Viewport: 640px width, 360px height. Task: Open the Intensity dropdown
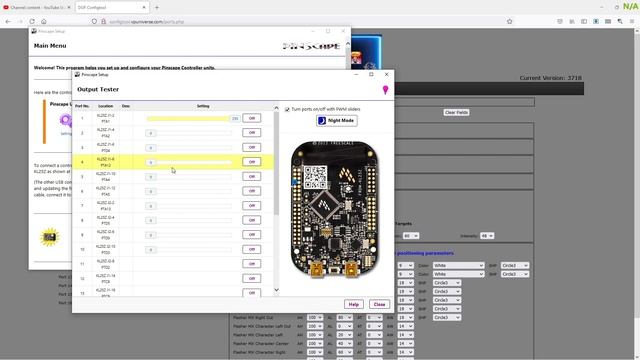(x=487, y=236)
